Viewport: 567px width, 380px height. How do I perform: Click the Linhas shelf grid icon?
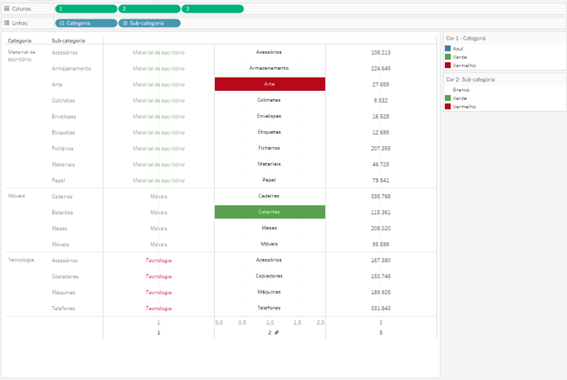pos(7,23)
